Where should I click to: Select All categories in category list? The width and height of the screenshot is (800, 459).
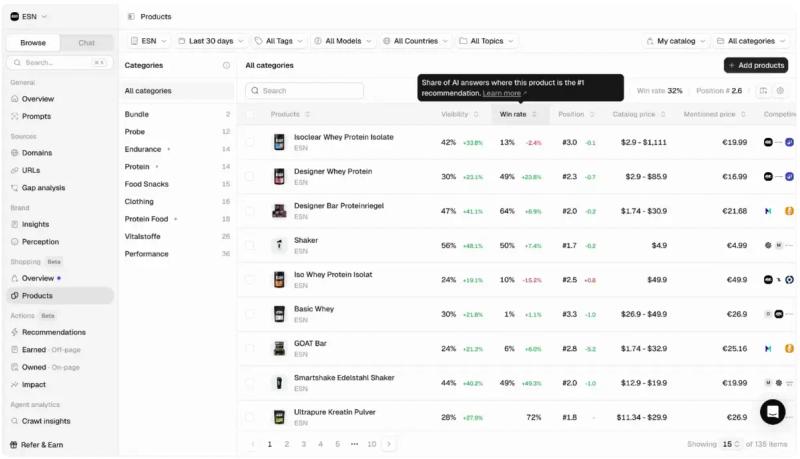(x=177, y=91)
